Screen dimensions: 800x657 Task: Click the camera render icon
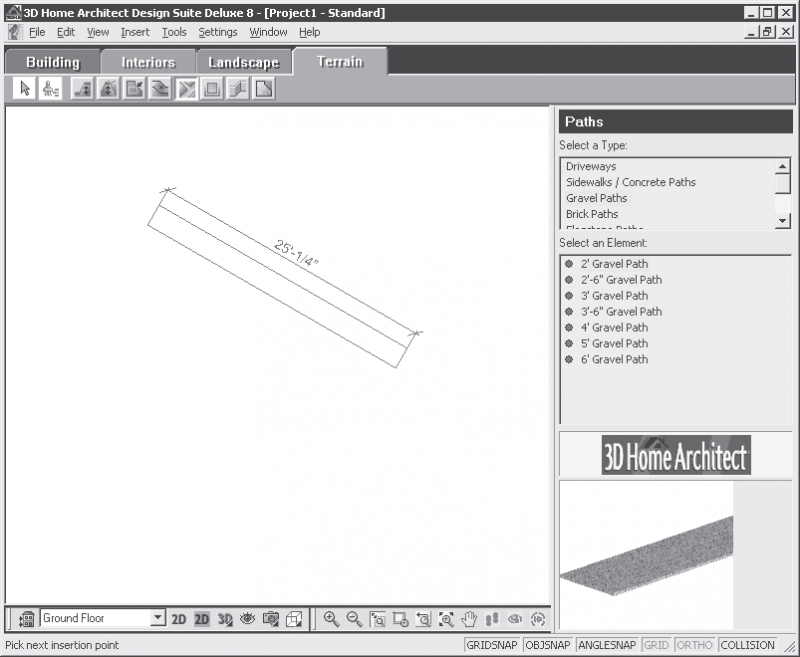[x=271, y=619]
